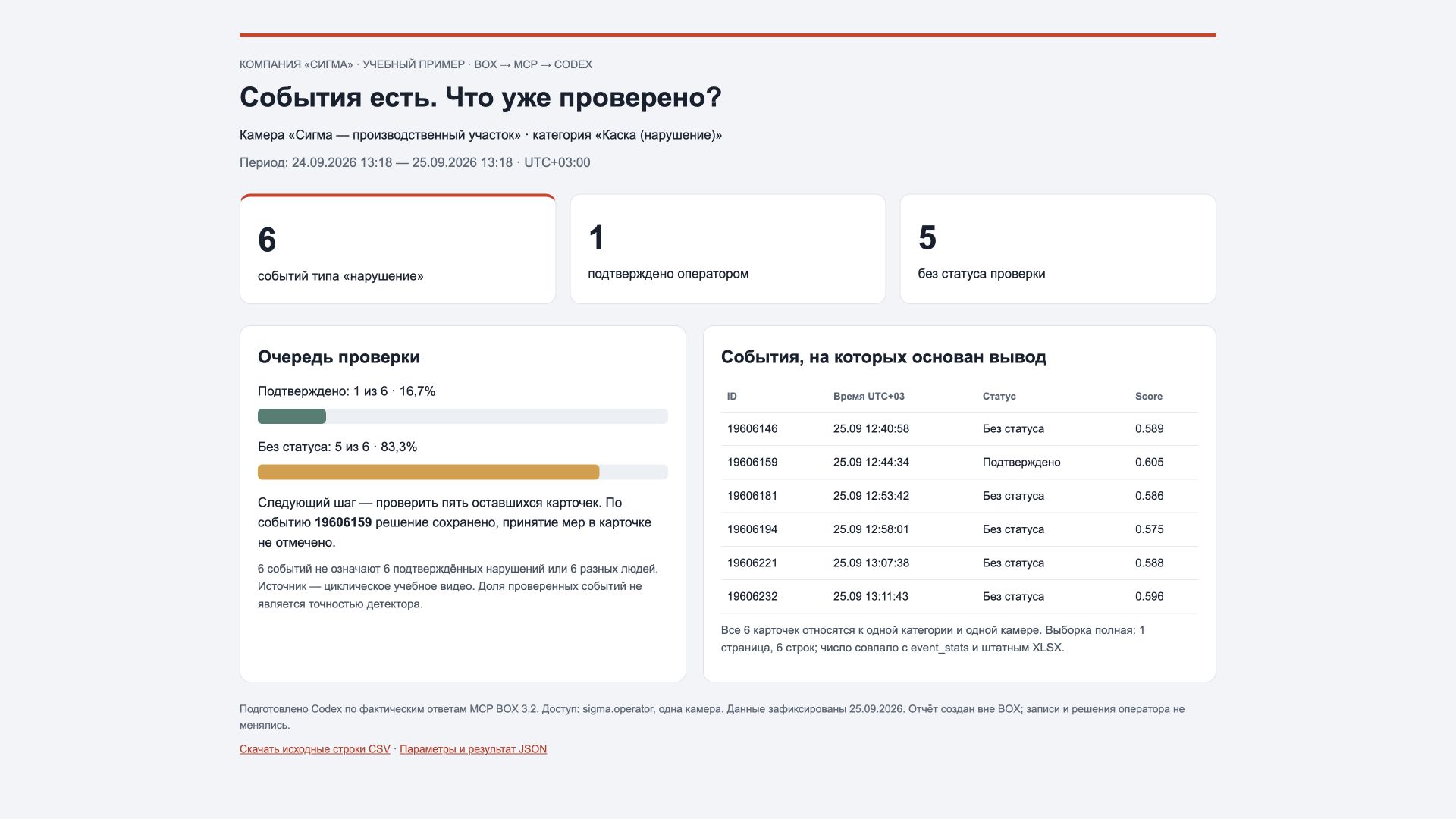Click score value 0.605
This screenshot has height=819, width=1456.
[1150, 463]
